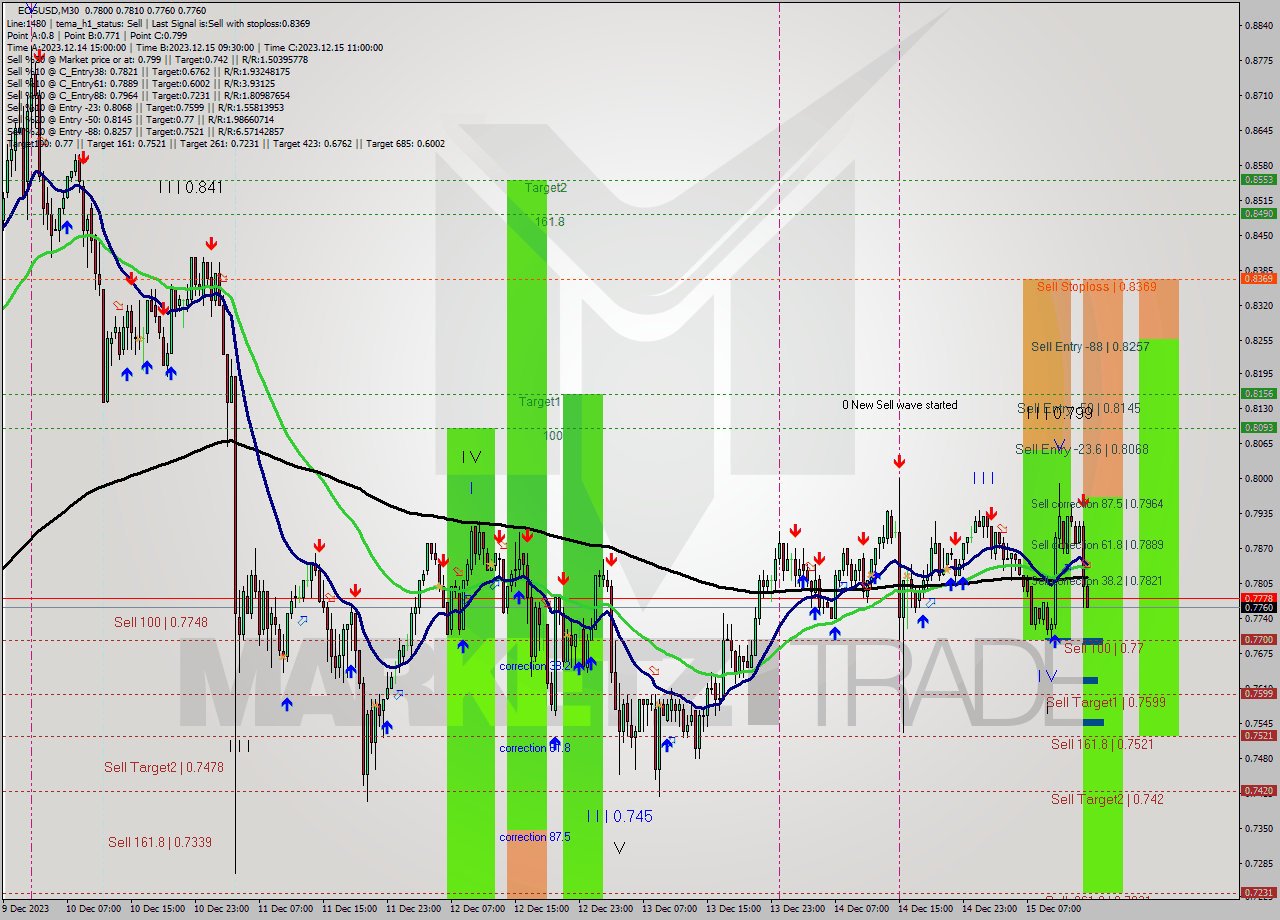Click the blue wave V marker under Sell Entry -23.6
The width and height of the screenshot is (1280, 920).
tap(1059, 444)
